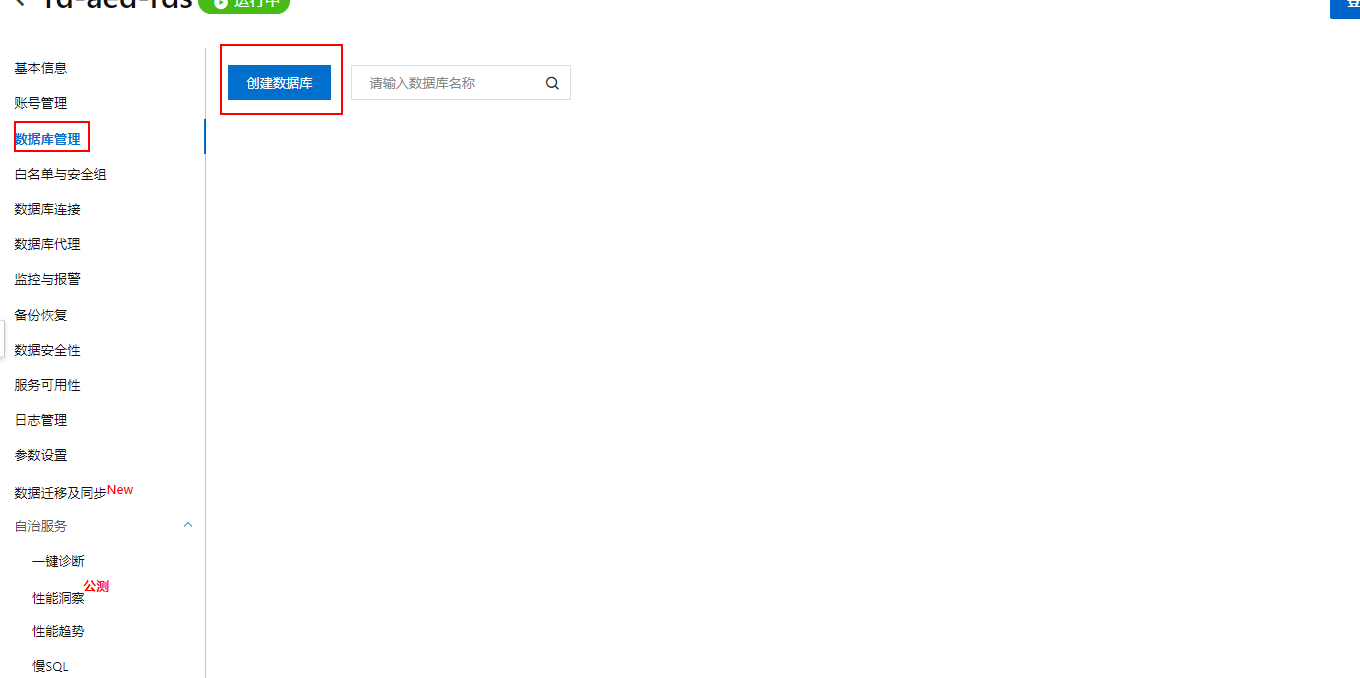The width and height of the screenshot is (1360, 678).
Task: Open 基本信息 in the sidebar
Action: tap(41, 68)
